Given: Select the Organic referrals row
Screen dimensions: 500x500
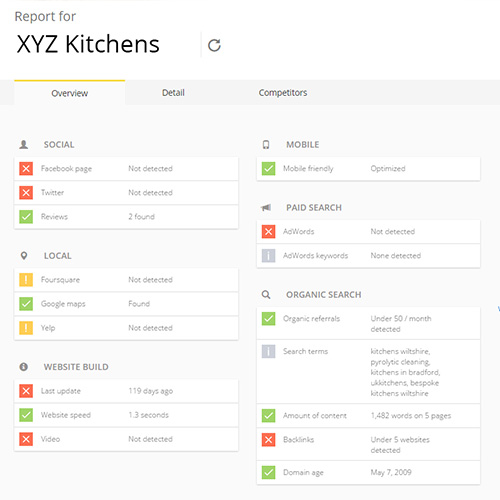Looking at the screenshot, I should [368, 323].
